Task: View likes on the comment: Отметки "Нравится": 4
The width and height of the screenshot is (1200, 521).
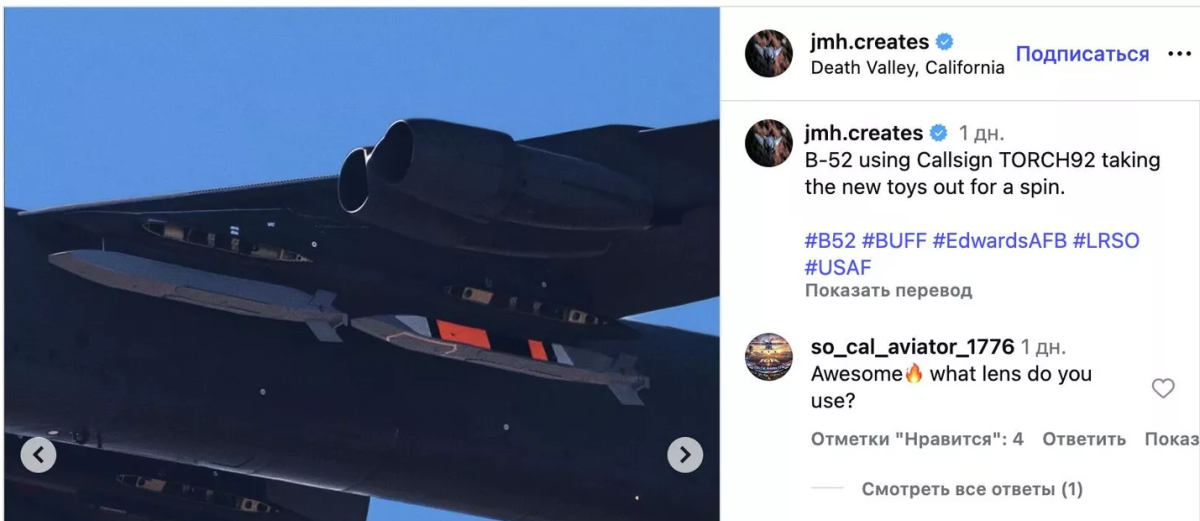Action: 917,439
